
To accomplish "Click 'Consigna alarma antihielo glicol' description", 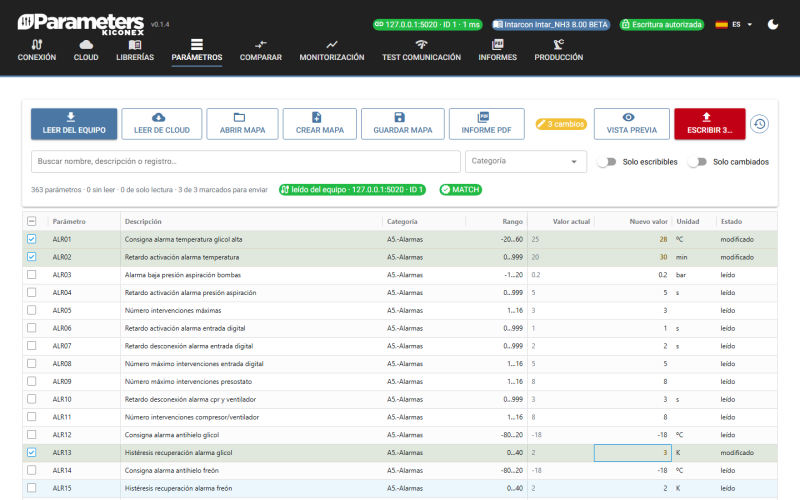I will click(172, 435).
